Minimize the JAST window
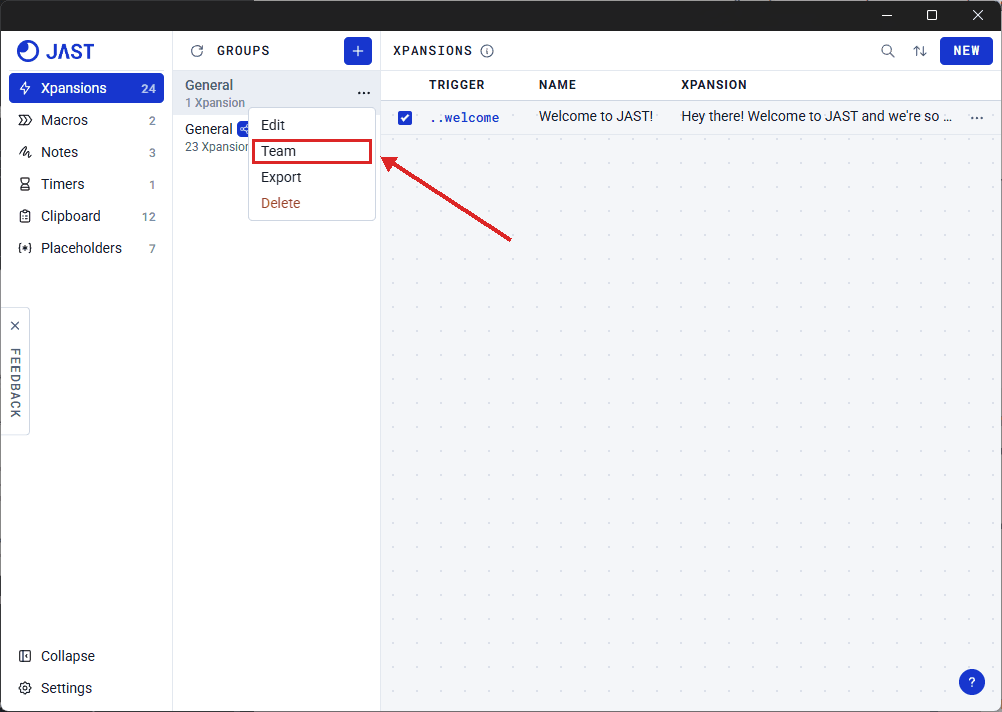The image size is (1002, 712). pyautogui.click(x=887, y=15)
